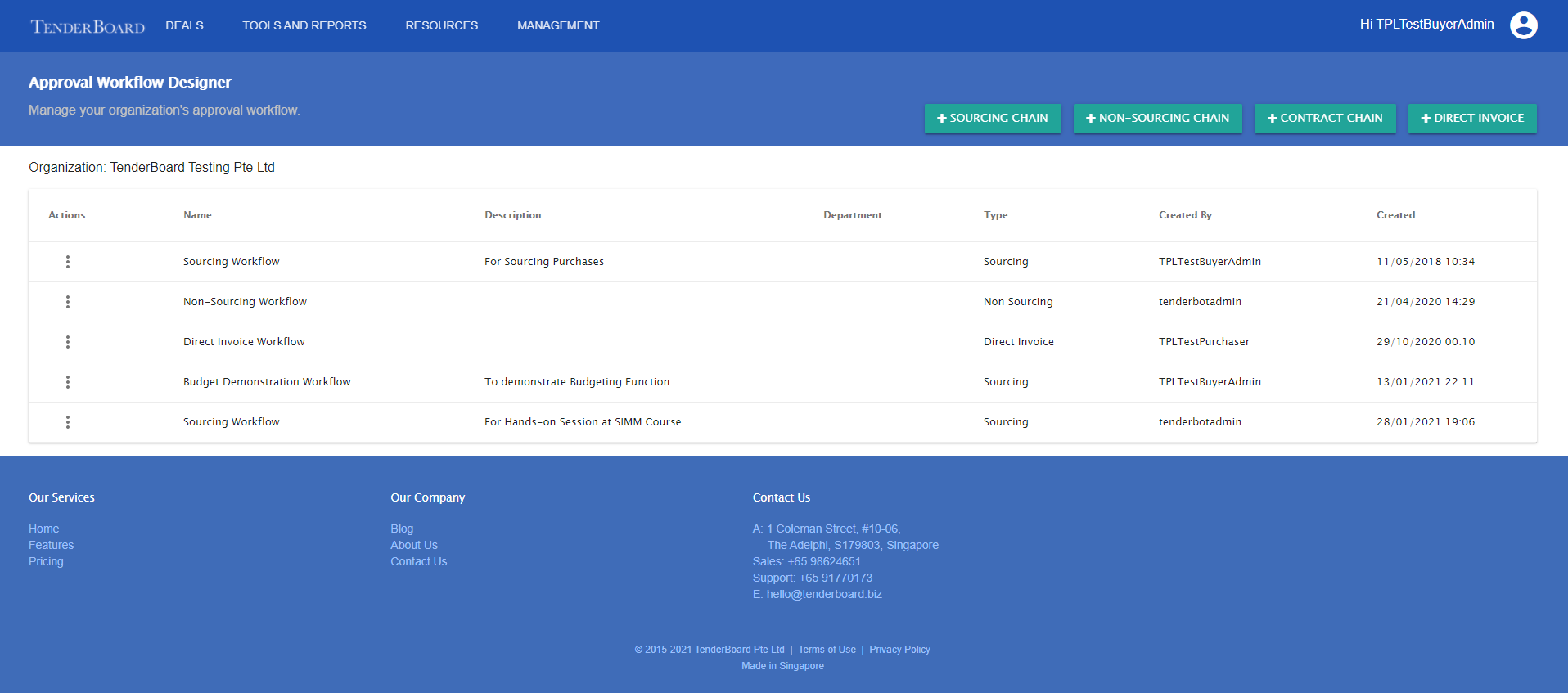Screen dimensions: 1568x693
Task: Open actions menu for Non-Sourcing Workflow row
Action: tap(68, 302)
